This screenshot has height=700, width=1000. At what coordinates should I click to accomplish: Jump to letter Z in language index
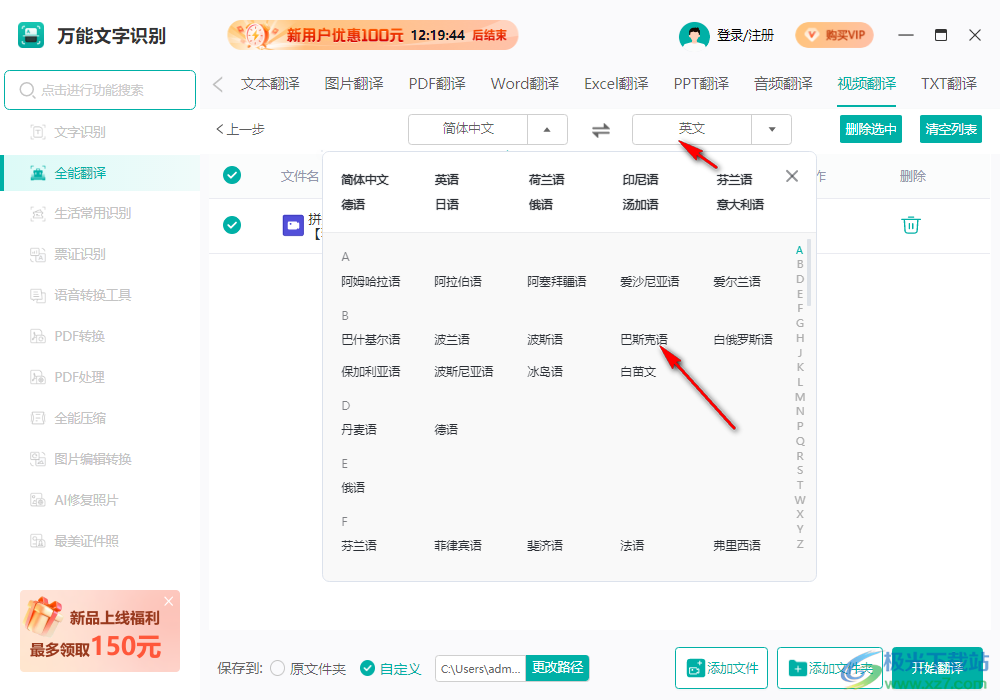pos(800,544)
